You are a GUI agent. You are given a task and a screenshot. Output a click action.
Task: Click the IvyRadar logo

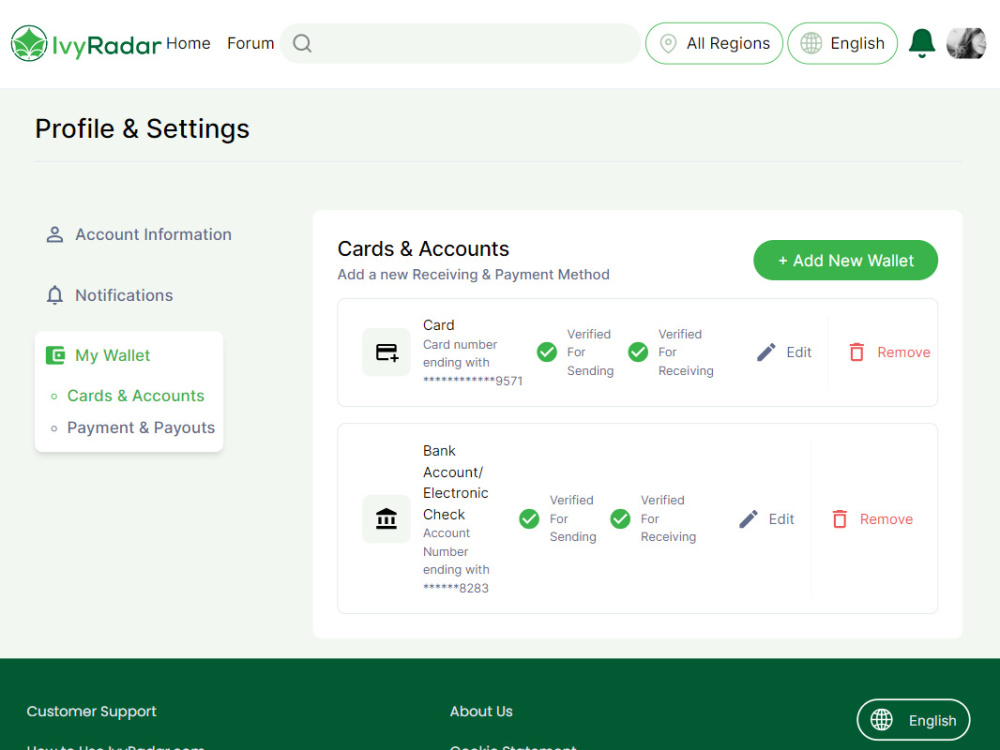tap(85, 43)
